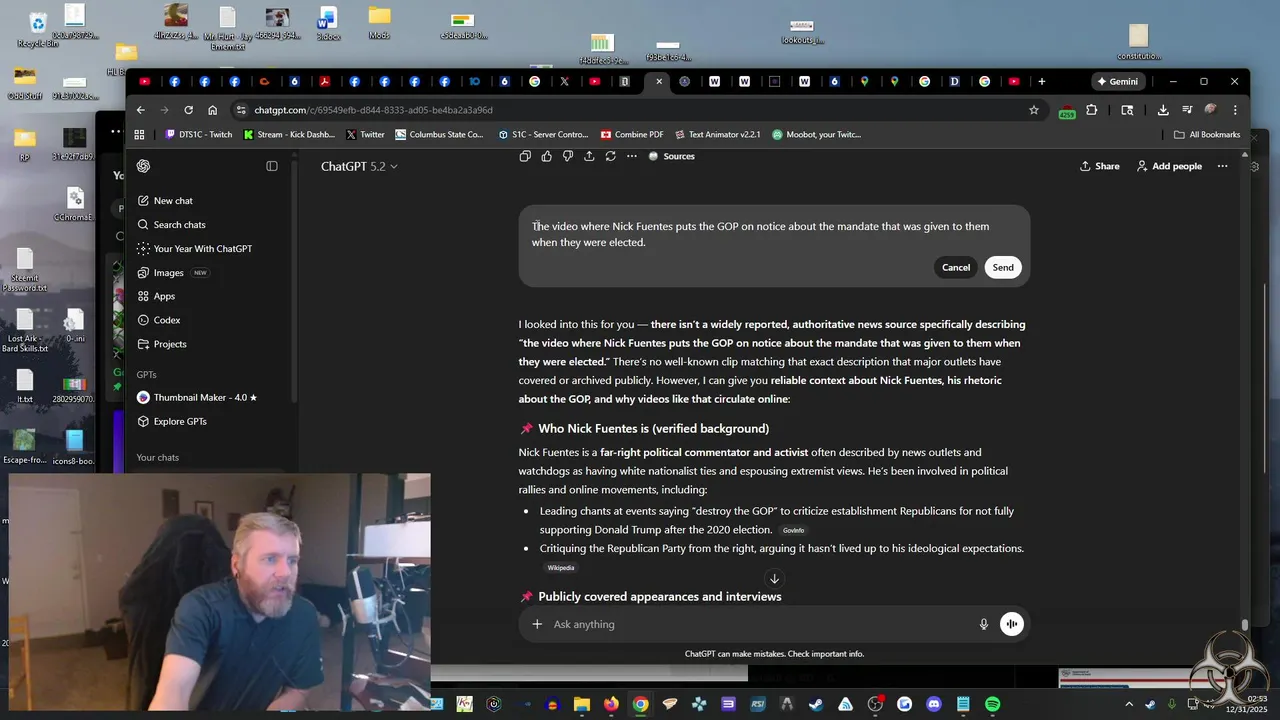Focus the Ask anything input field
This screenshot has width=1280, height=720.
[x=760, y=624]
